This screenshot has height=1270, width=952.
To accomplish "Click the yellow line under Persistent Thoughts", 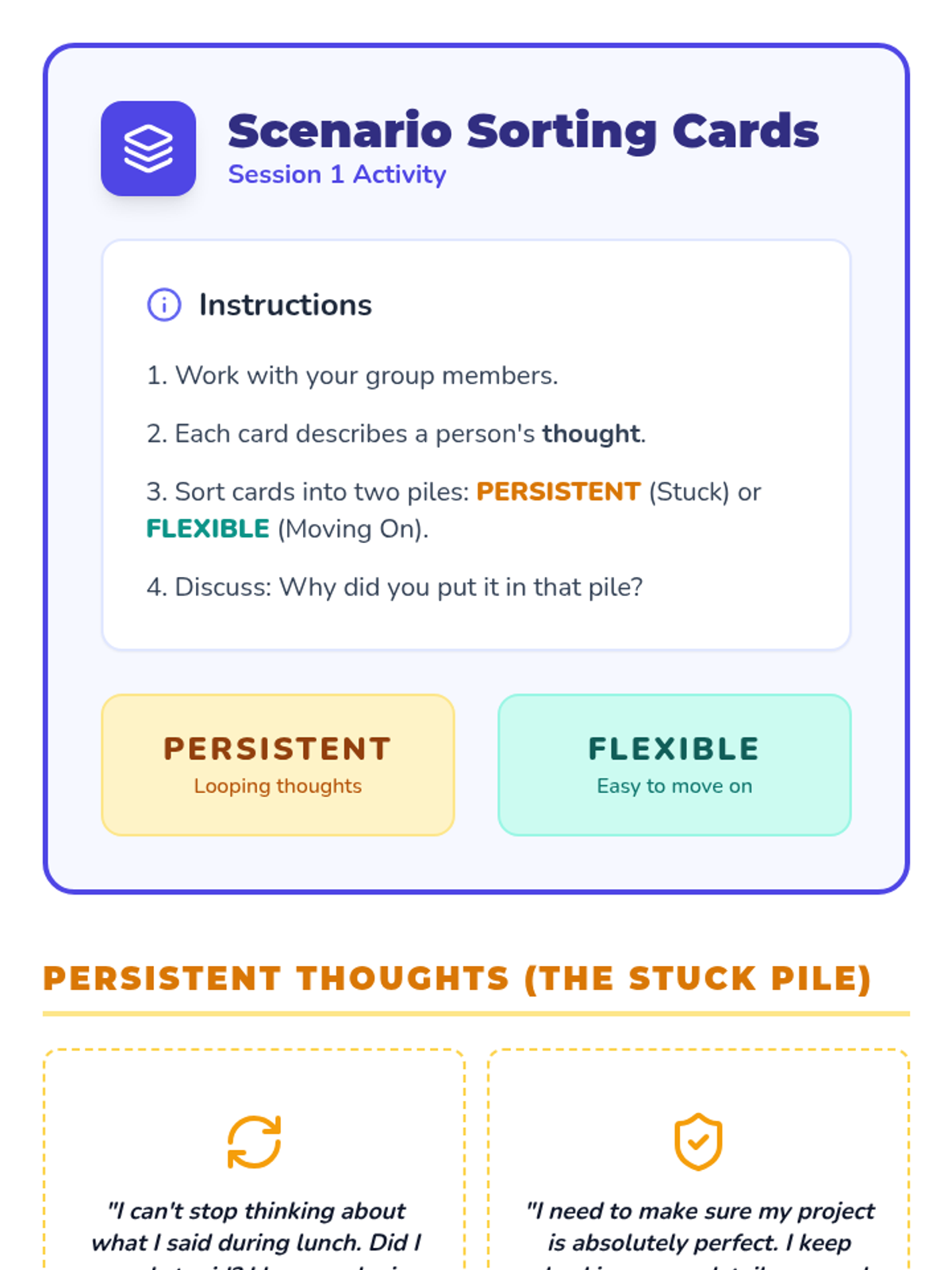I will pyautogui.click(x=476, y=1014).
